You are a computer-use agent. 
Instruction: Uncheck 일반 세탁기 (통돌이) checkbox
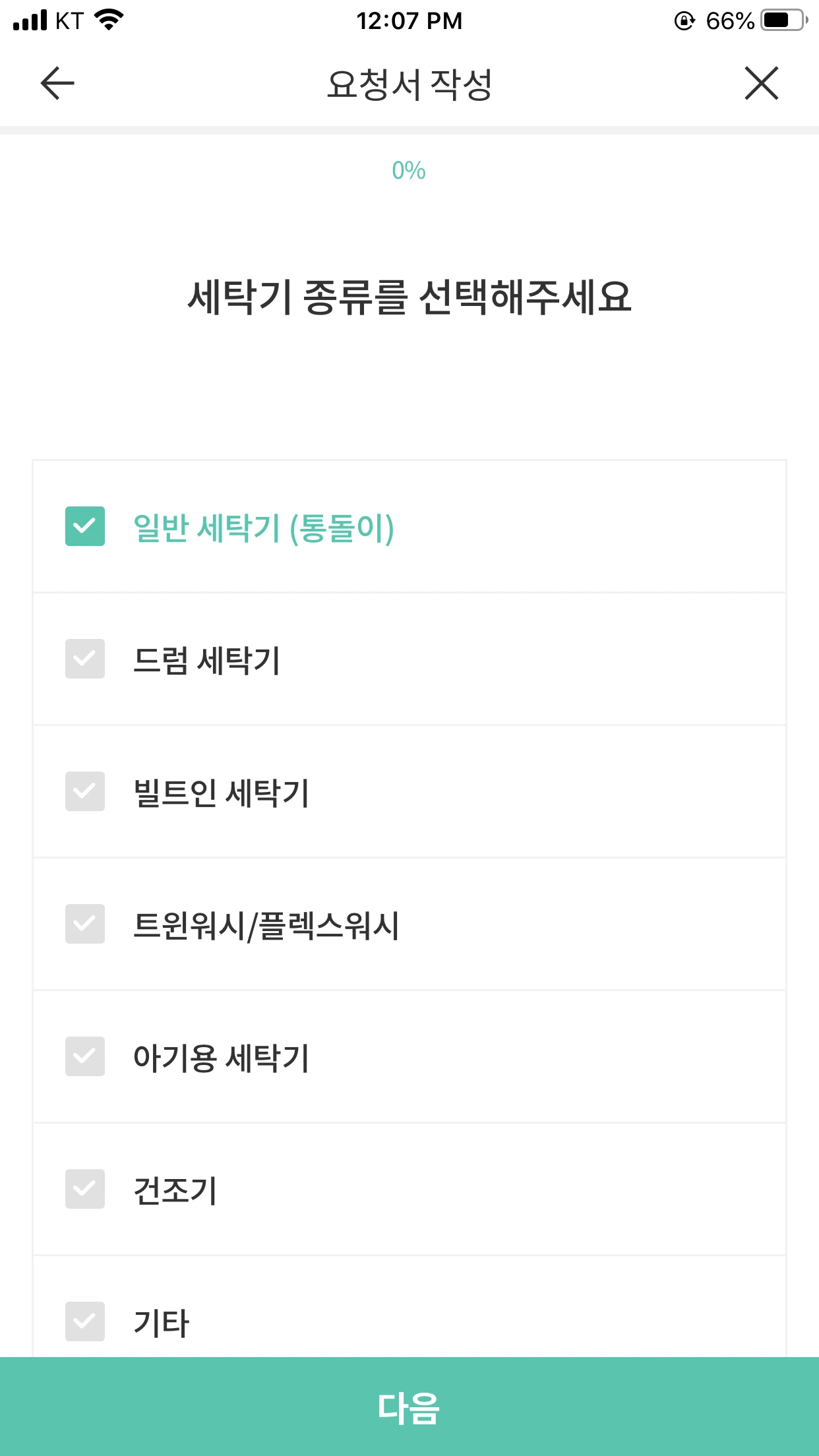click(x=85, y=526)
